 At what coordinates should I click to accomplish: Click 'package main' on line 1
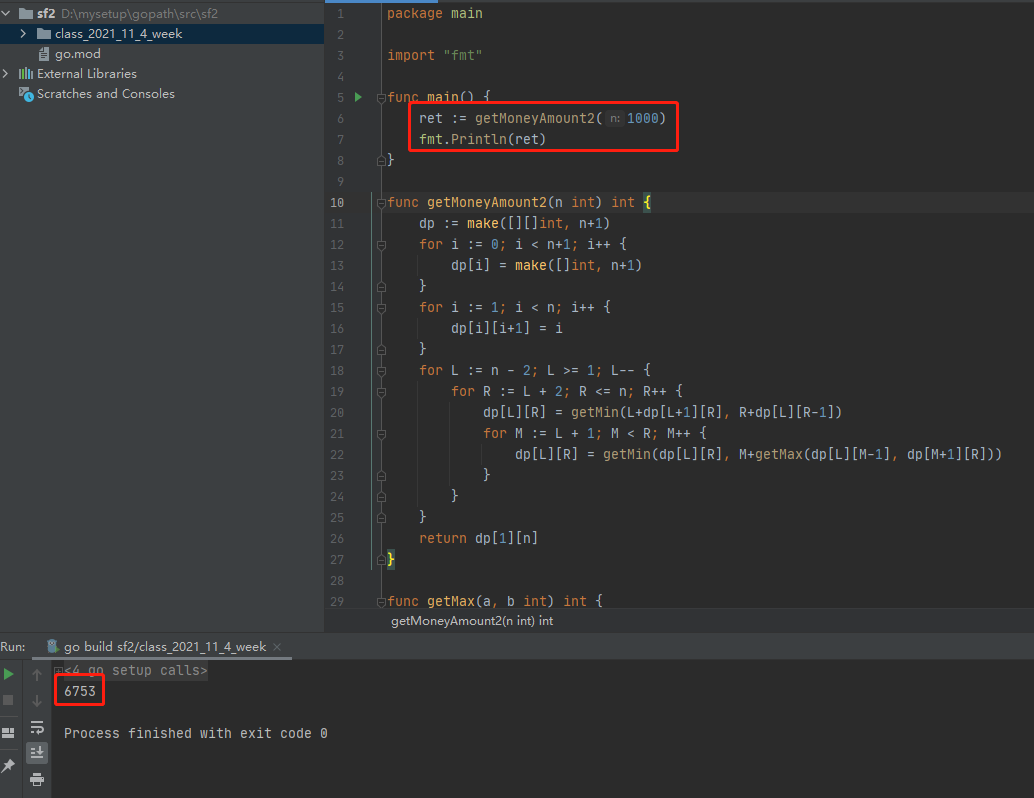[x=435, y=13]
